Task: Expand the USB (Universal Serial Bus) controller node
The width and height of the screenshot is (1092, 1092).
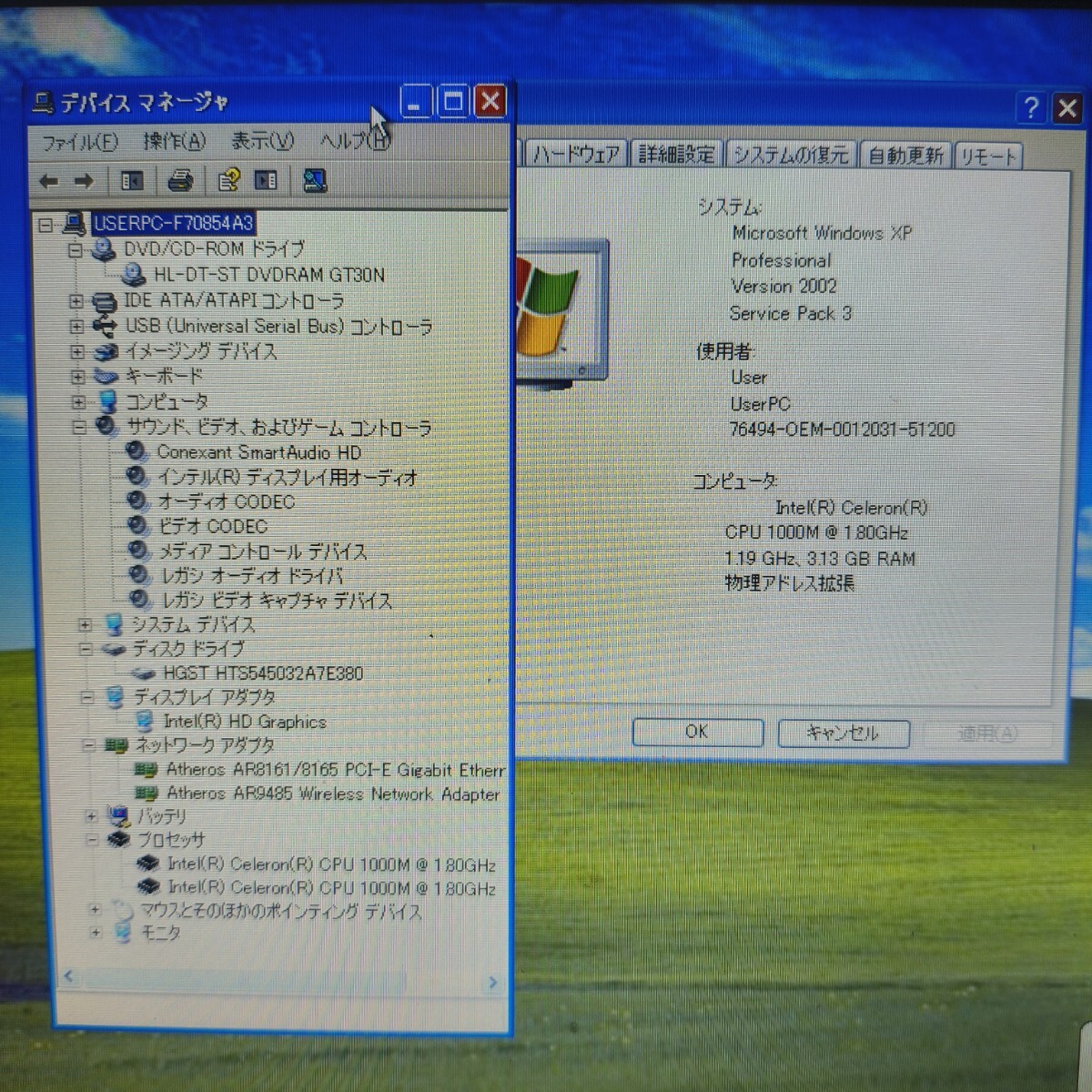Action: 76,326
